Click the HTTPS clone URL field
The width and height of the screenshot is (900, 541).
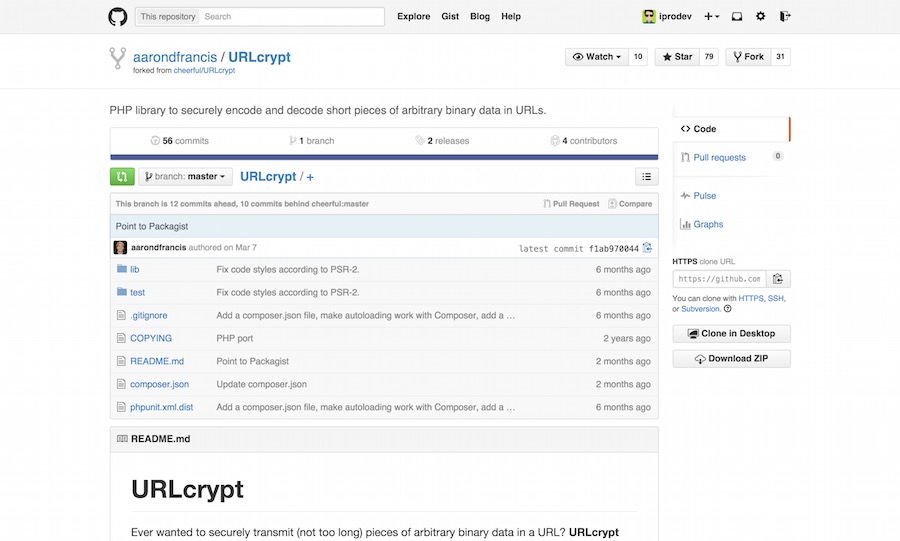tap(719, 279)
